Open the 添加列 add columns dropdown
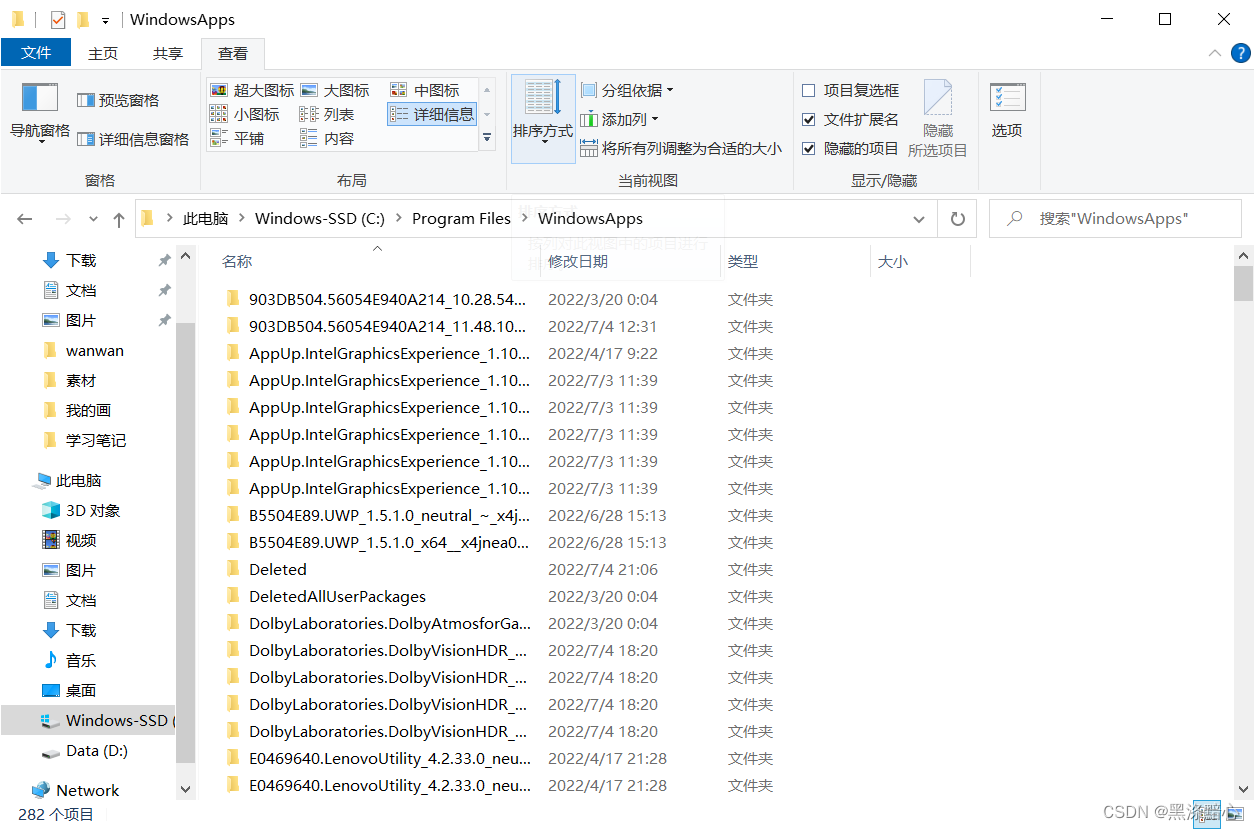 click(620, 119)
